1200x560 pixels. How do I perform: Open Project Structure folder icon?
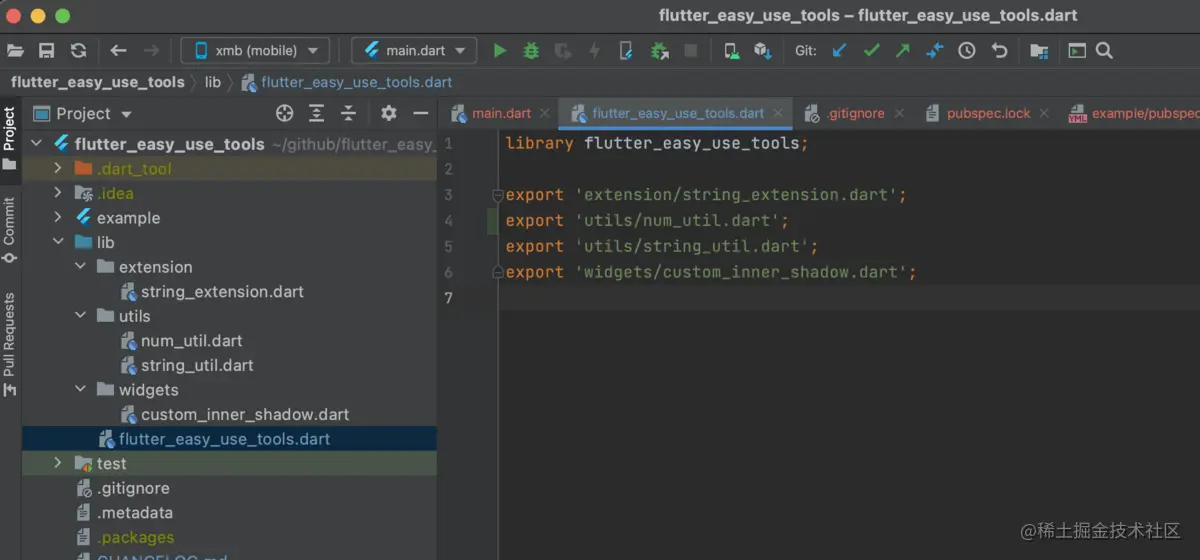pyautogui.click(x=1039, y=50)
